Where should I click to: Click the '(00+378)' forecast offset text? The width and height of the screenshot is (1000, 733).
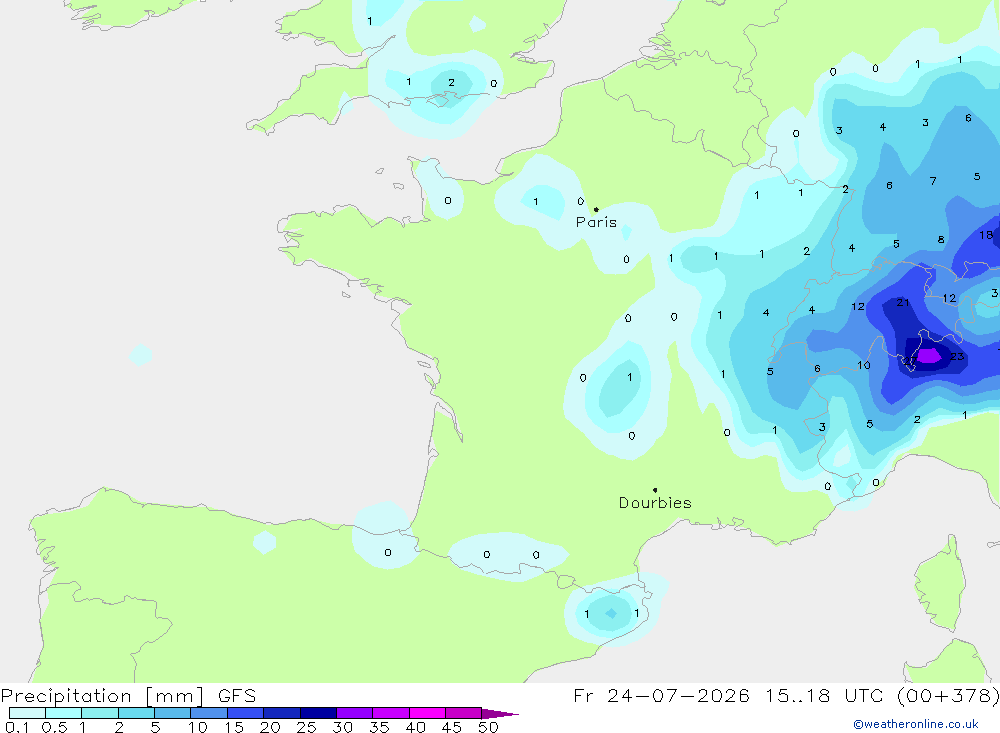click(x=948, y=696)
